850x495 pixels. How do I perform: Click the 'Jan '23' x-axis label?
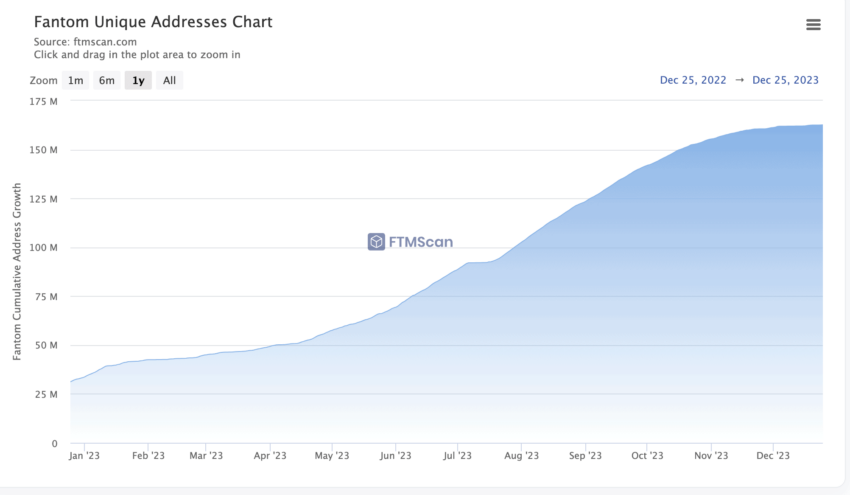pos(84,455)
